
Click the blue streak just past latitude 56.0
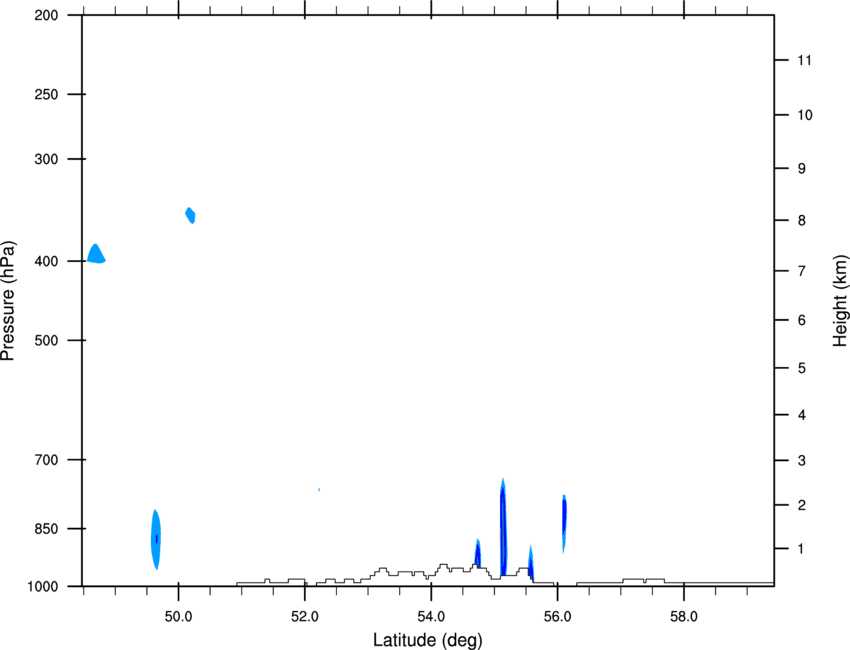[x=564, y=523]
